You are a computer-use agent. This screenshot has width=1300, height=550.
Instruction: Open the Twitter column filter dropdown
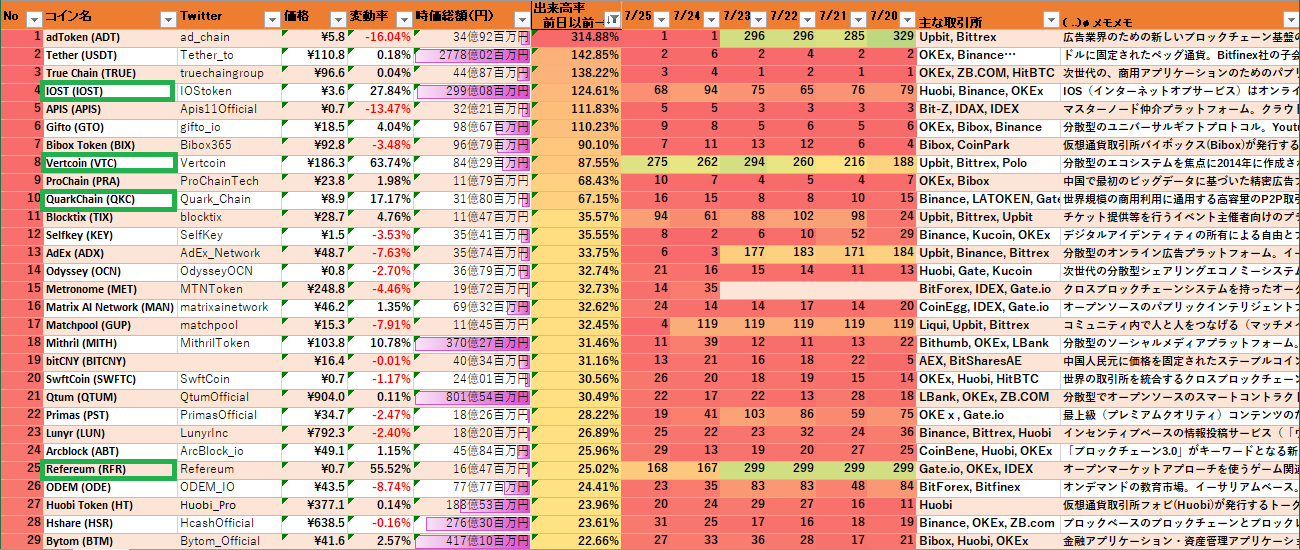(x=271, y=19)
